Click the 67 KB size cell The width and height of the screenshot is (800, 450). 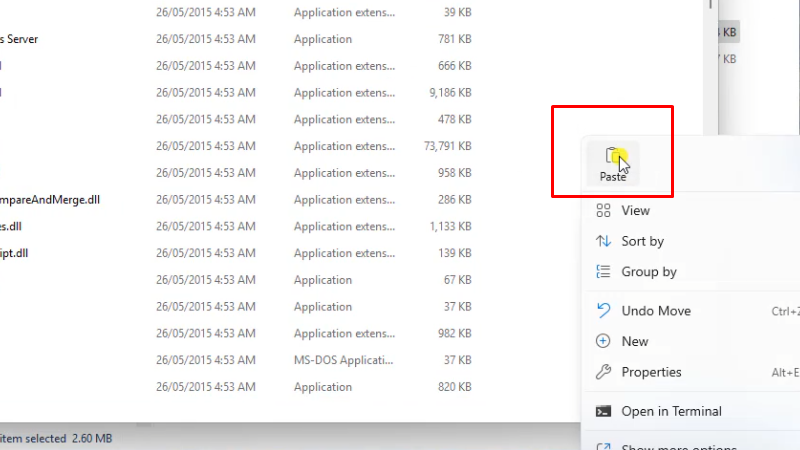tap(458, 280)
